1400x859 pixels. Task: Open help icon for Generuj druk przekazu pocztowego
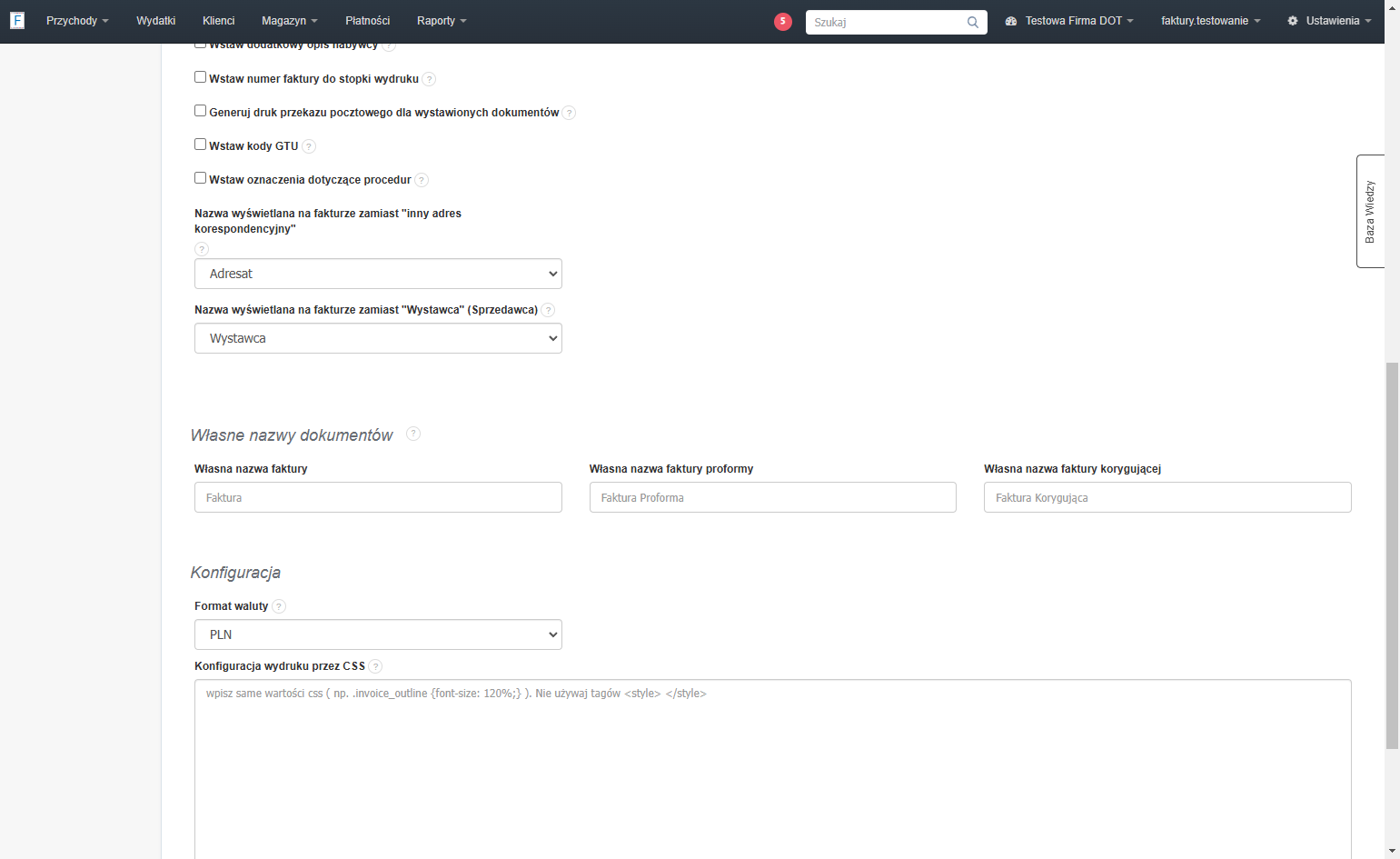pos(569,113)
